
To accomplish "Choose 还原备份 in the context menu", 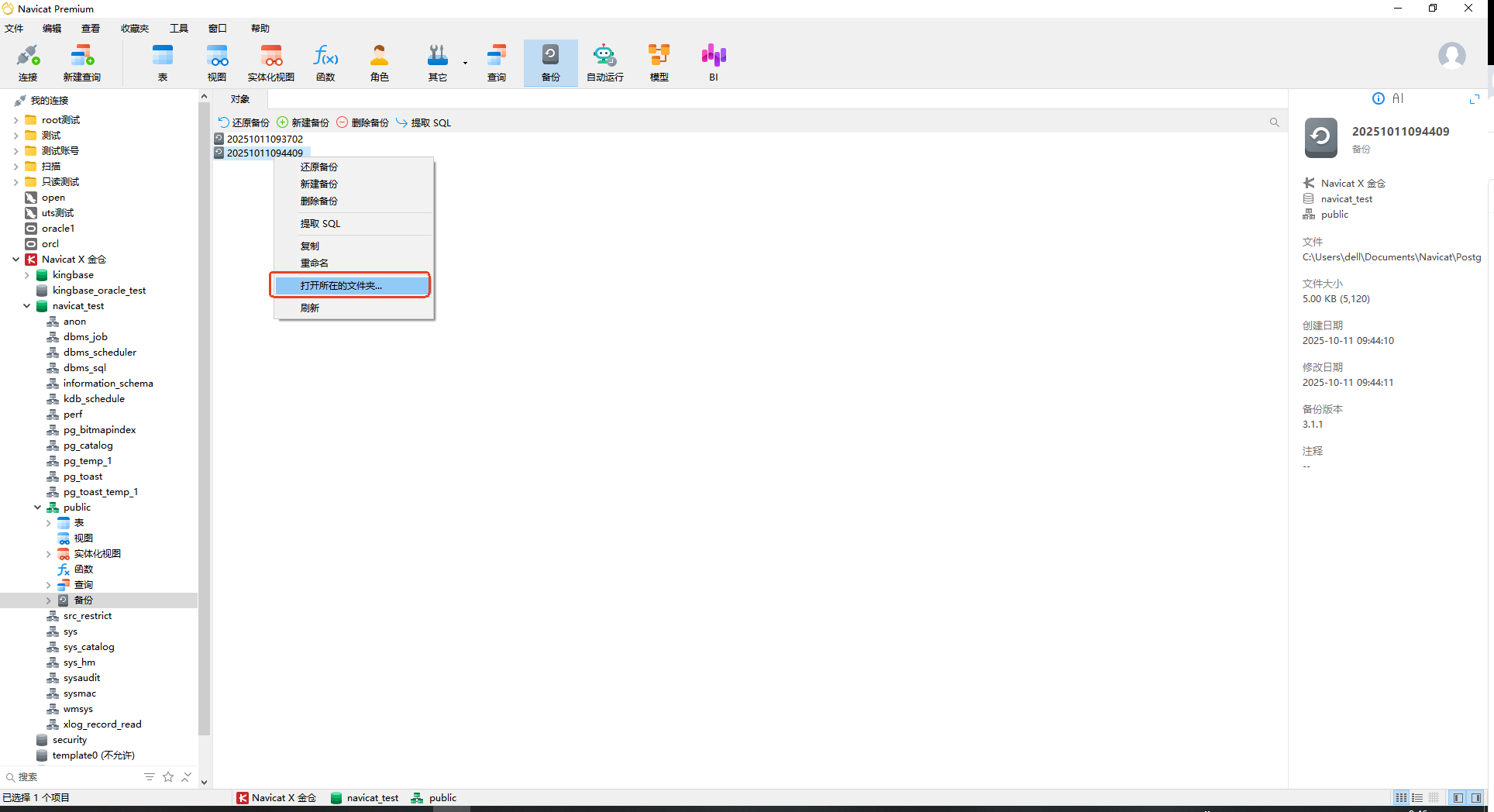I will 353,167.
